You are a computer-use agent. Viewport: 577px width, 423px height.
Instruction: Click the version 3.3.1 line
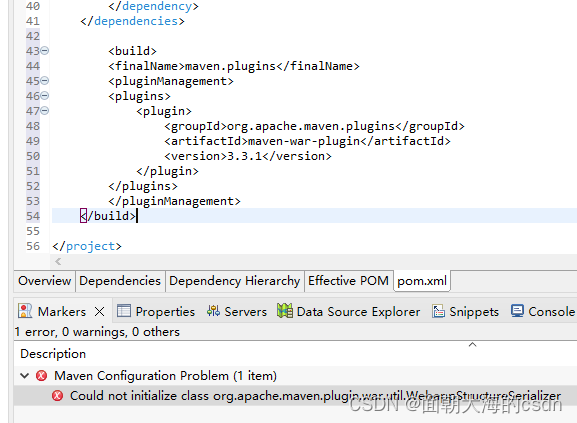pos(248,156)
